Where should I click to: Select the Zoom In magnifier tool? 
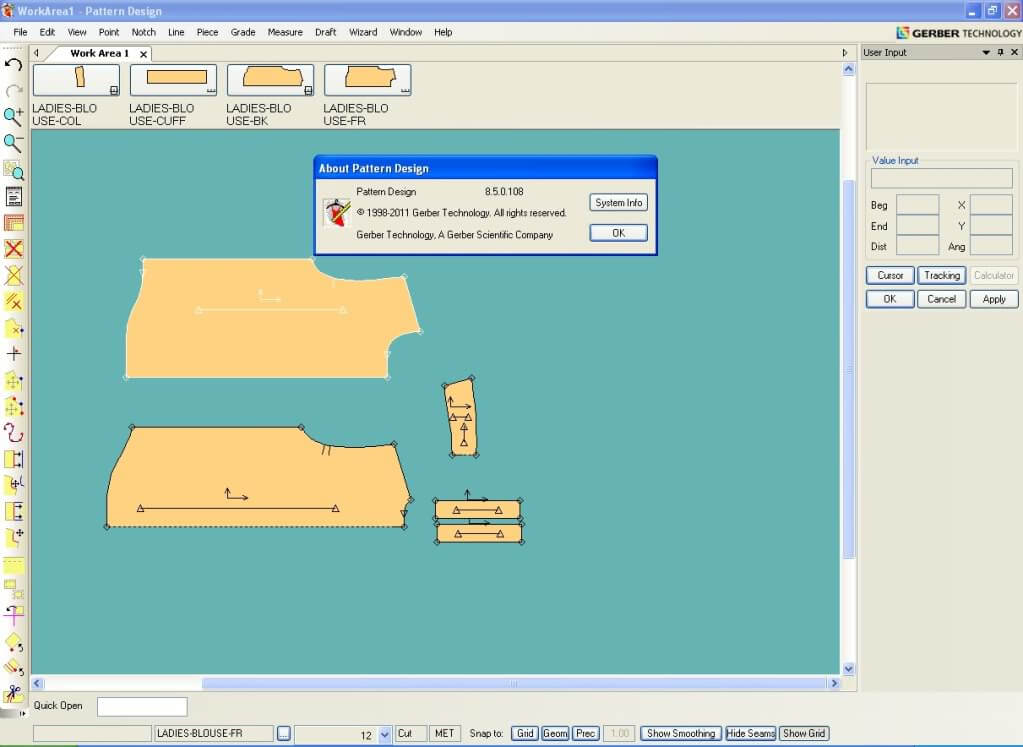pyautogui.click(x=14, y=117)
